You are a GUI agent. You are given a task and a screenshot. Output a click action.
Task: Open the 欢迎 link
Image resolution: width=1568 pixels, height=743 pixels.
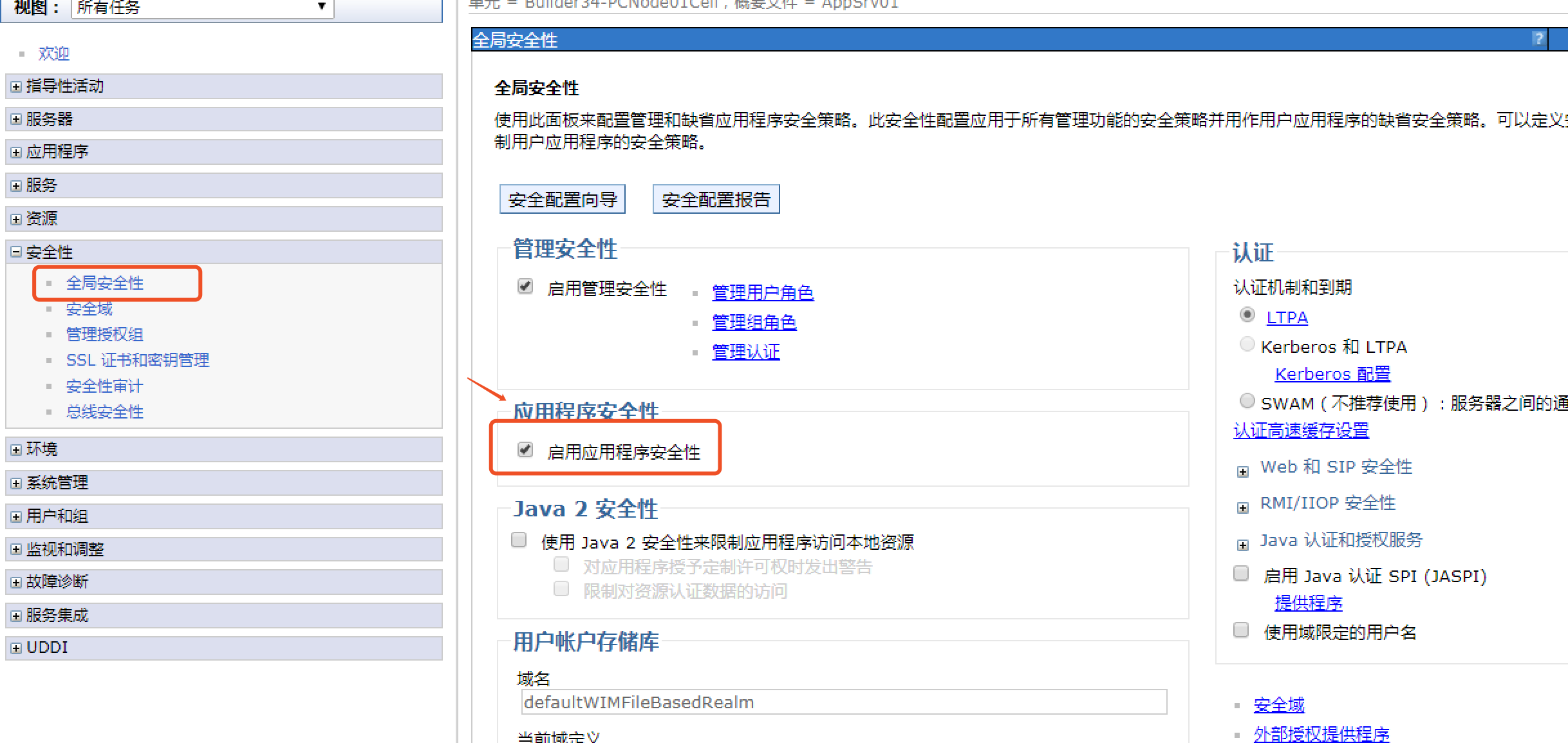54,53
